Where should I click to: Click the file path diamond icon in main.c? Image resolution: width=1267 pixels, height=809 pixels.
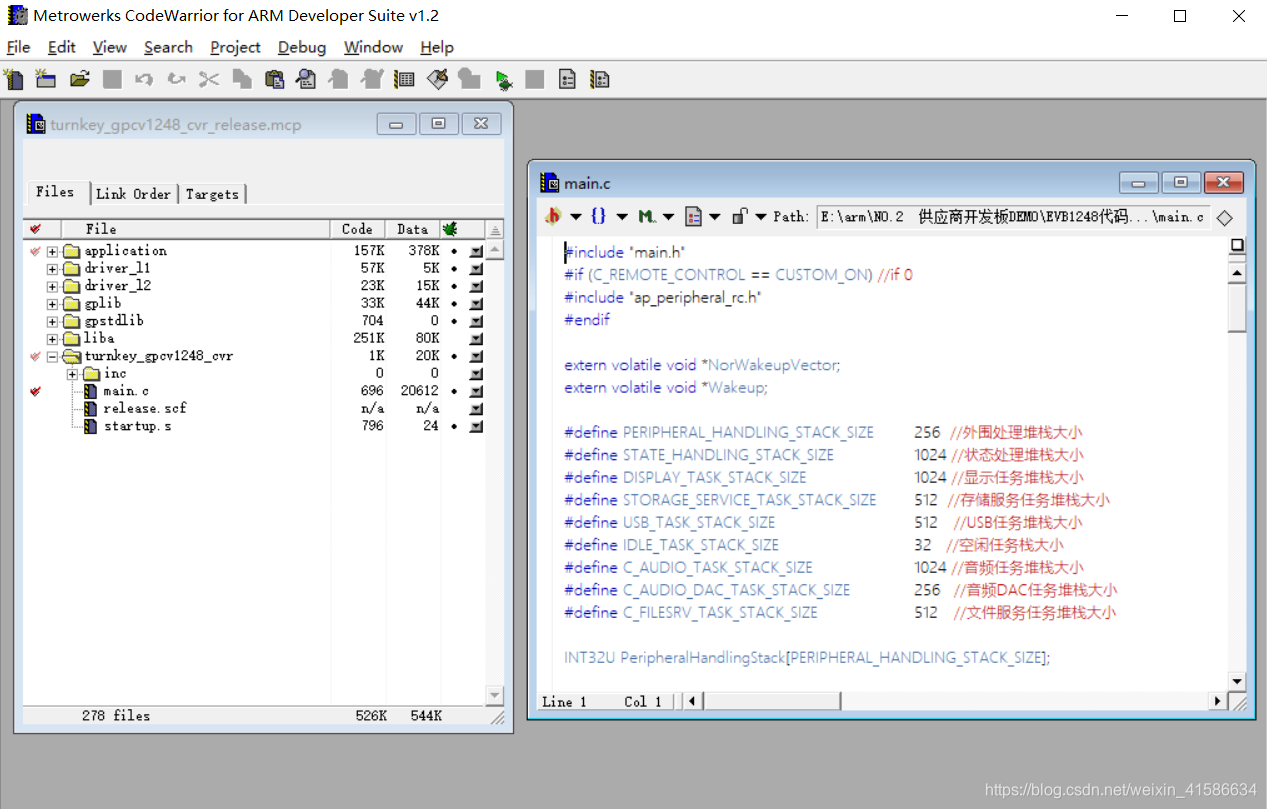tap(1225, 217)
